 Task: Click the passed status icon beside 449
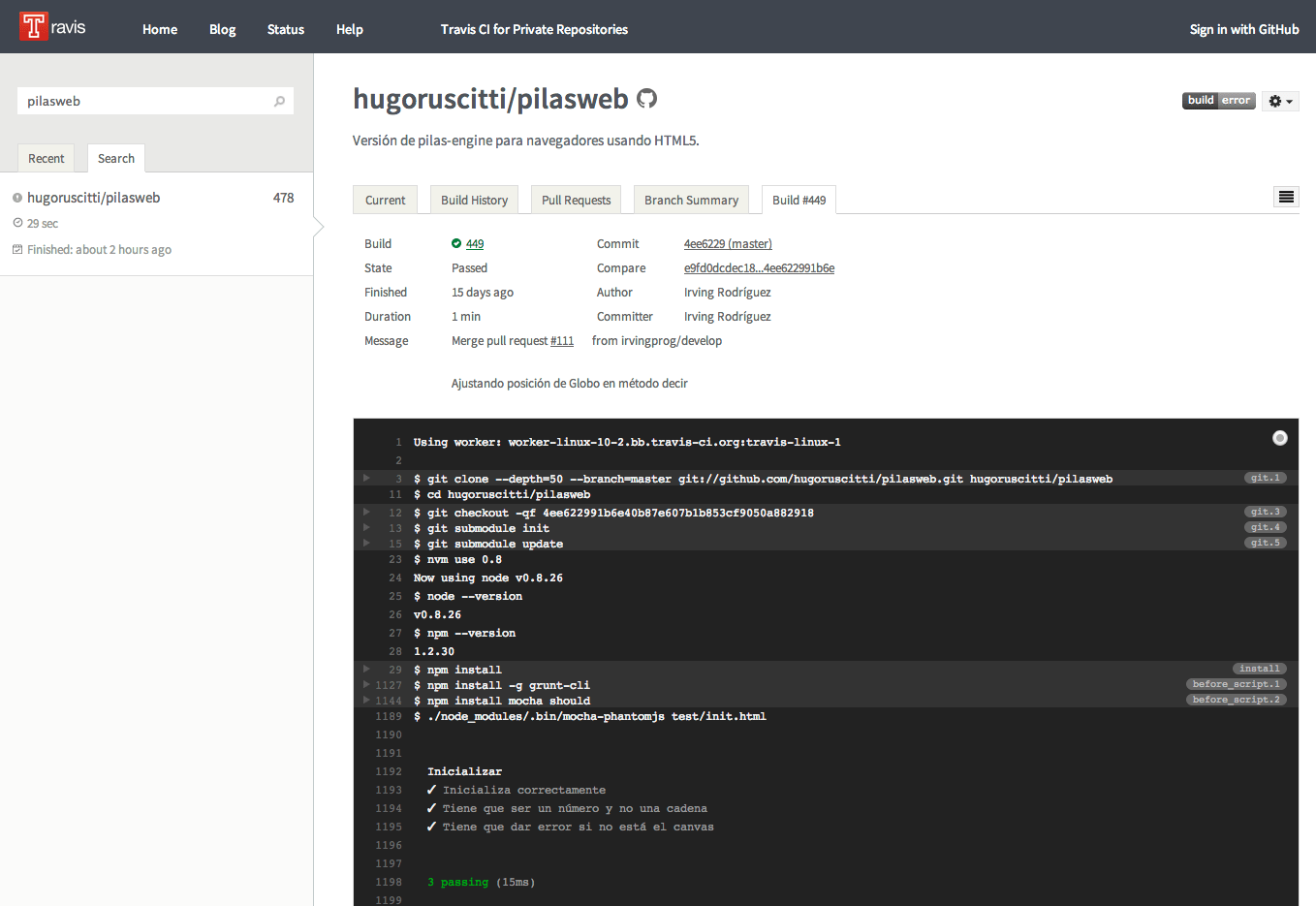[x=456, y=243]
